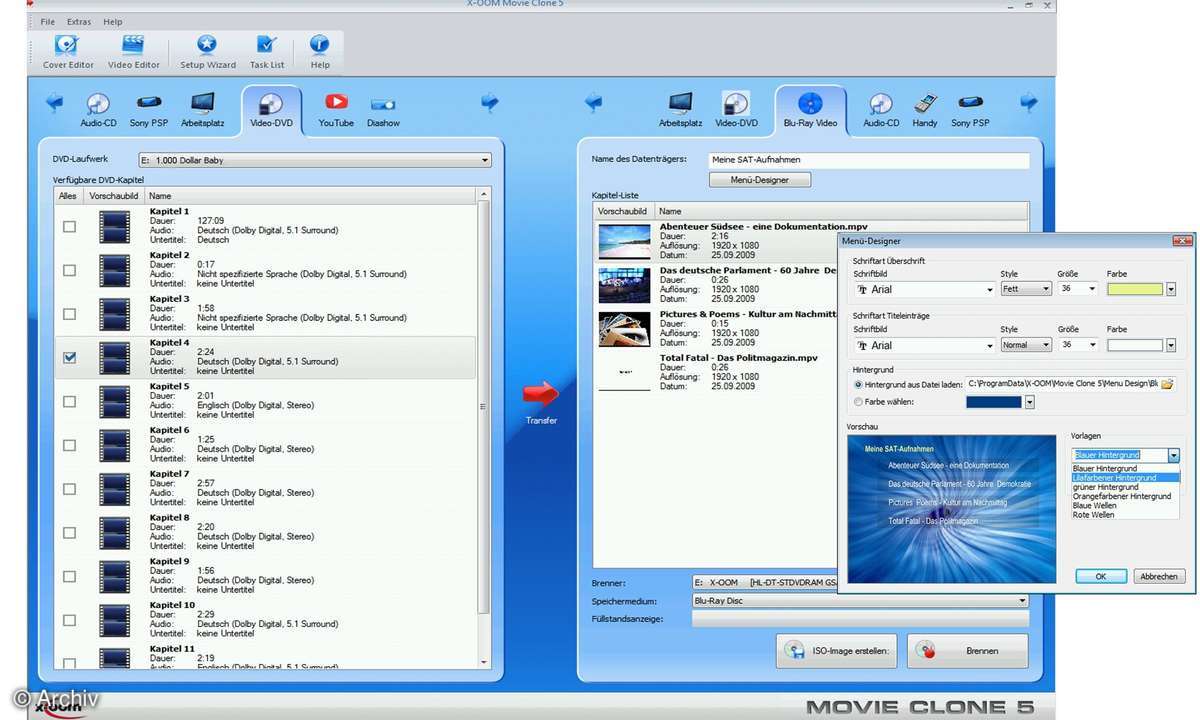
Task: Uncheck the Kapitel 4 checkbox
Action: (69, 358)
